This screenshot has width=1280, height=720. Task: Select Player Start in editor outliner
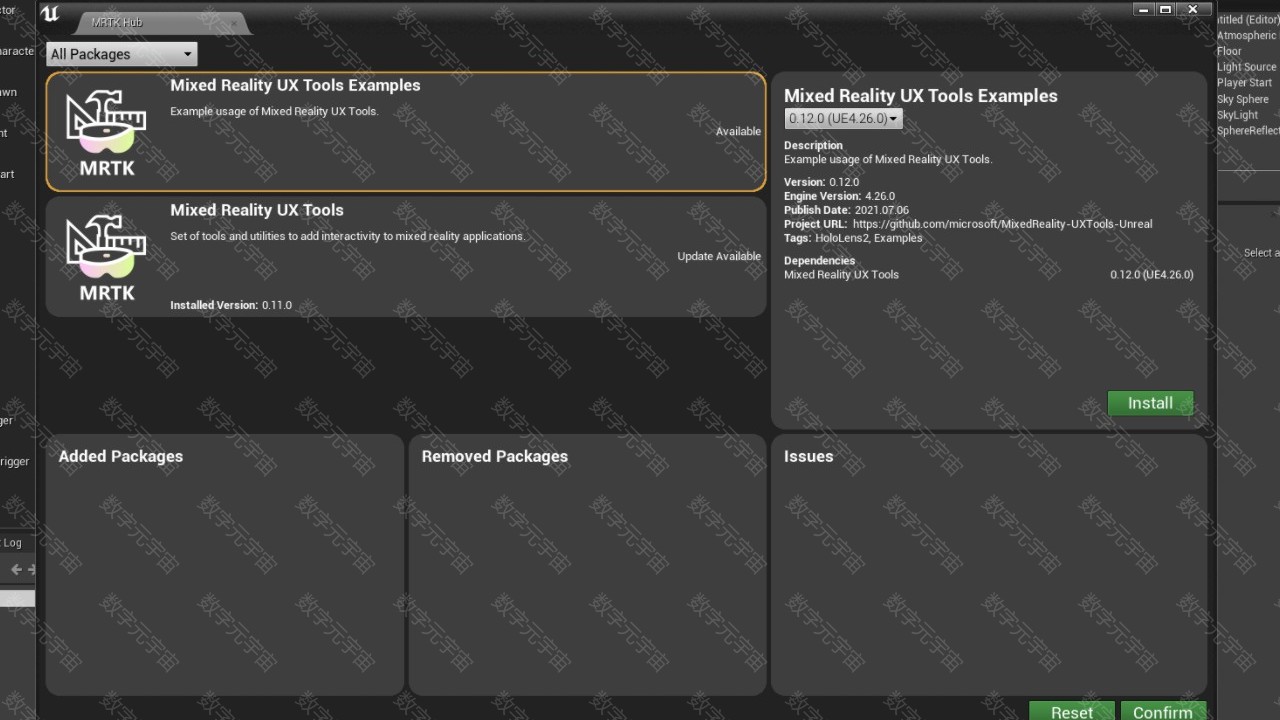click(1247, 83)
